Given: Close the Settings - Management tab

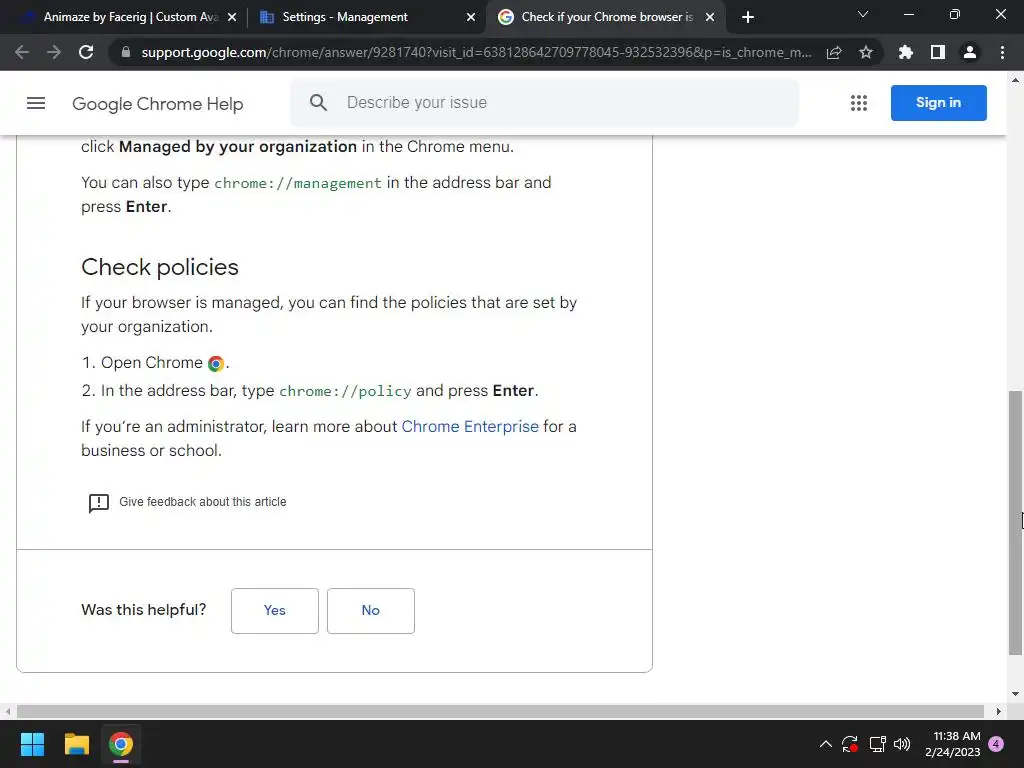Looking at the screenshot, I should click(x=471, y=17).
